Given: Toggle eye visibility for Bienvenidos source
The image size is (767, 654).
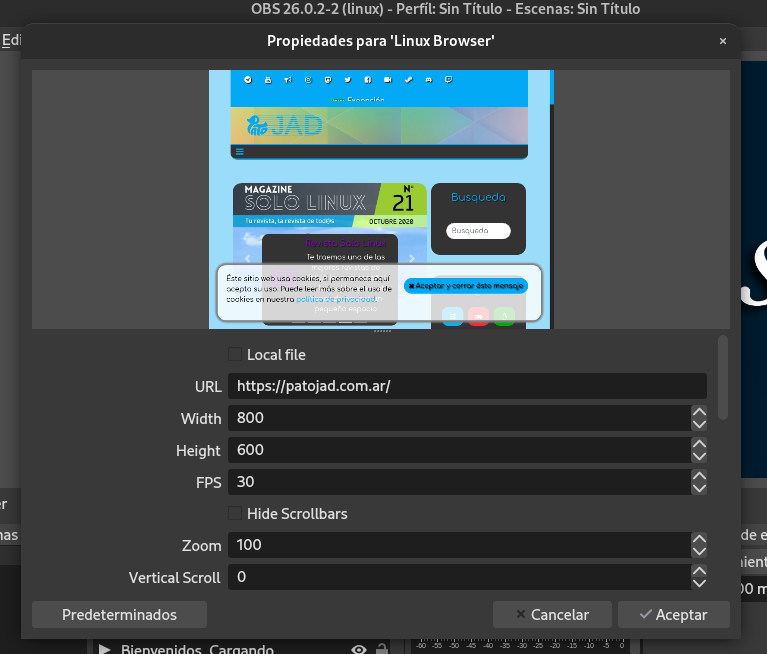Looking at the screenshot, I should [x=359, y=649].
